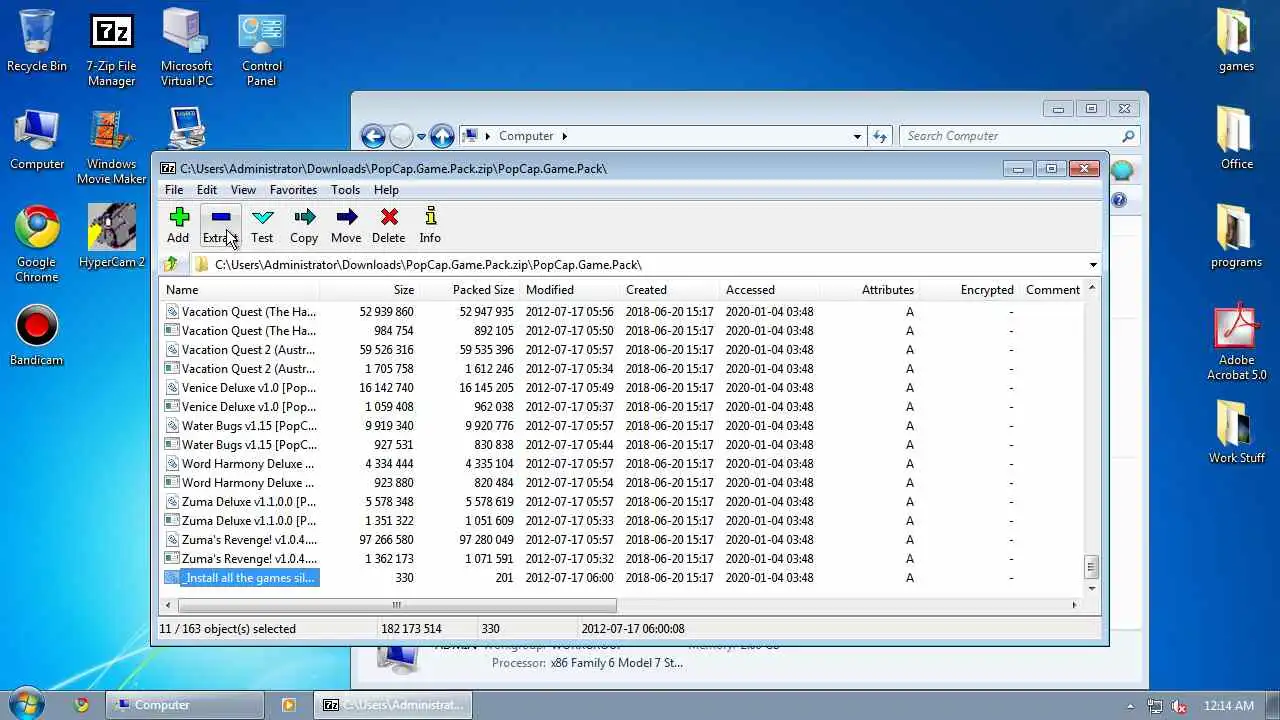Open the Help menu

(386, 190)
